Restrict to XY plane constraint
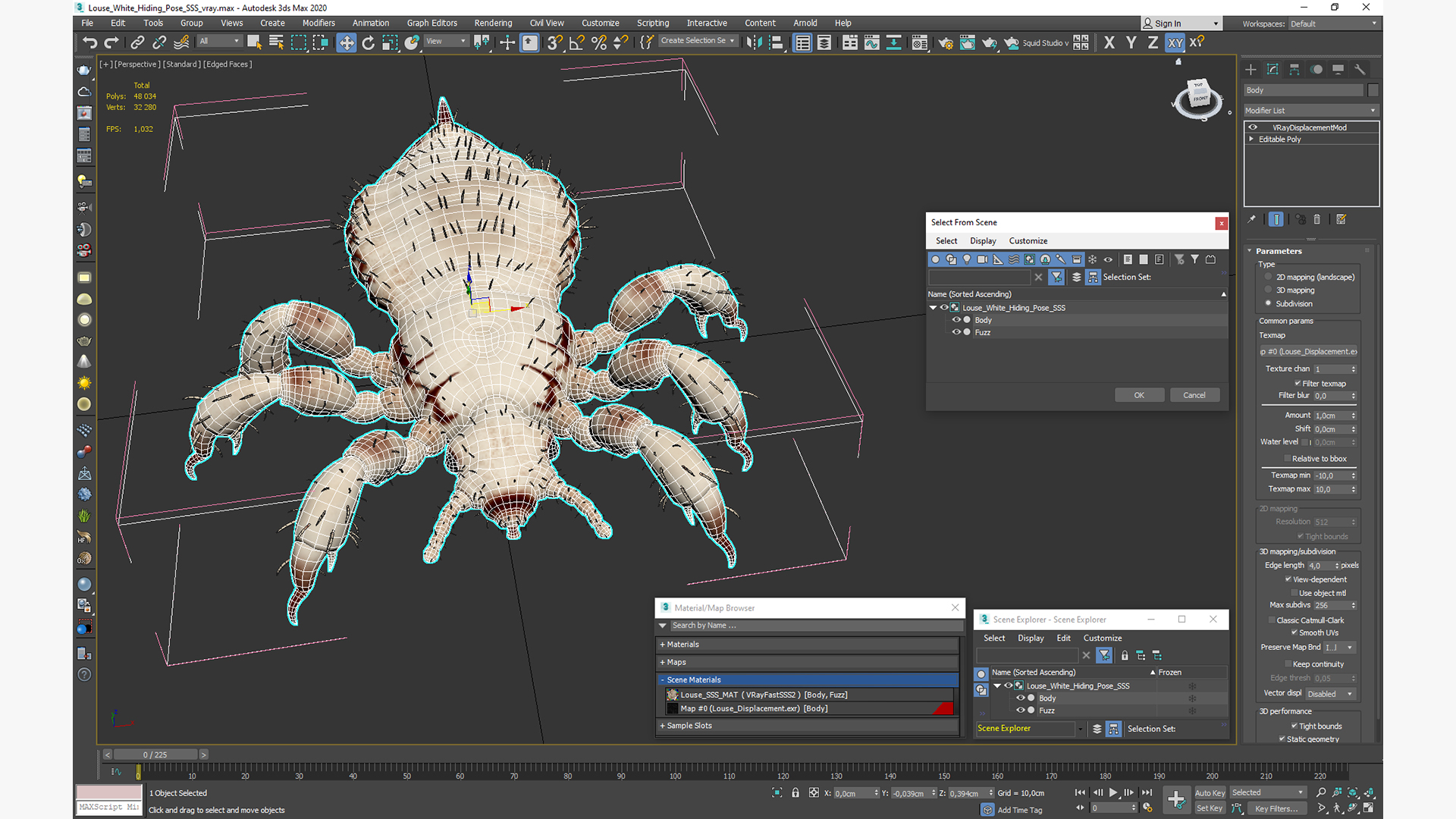The width and height of the screenshot is (1456, 819). pyautogui.click(x=1175, y=42)
